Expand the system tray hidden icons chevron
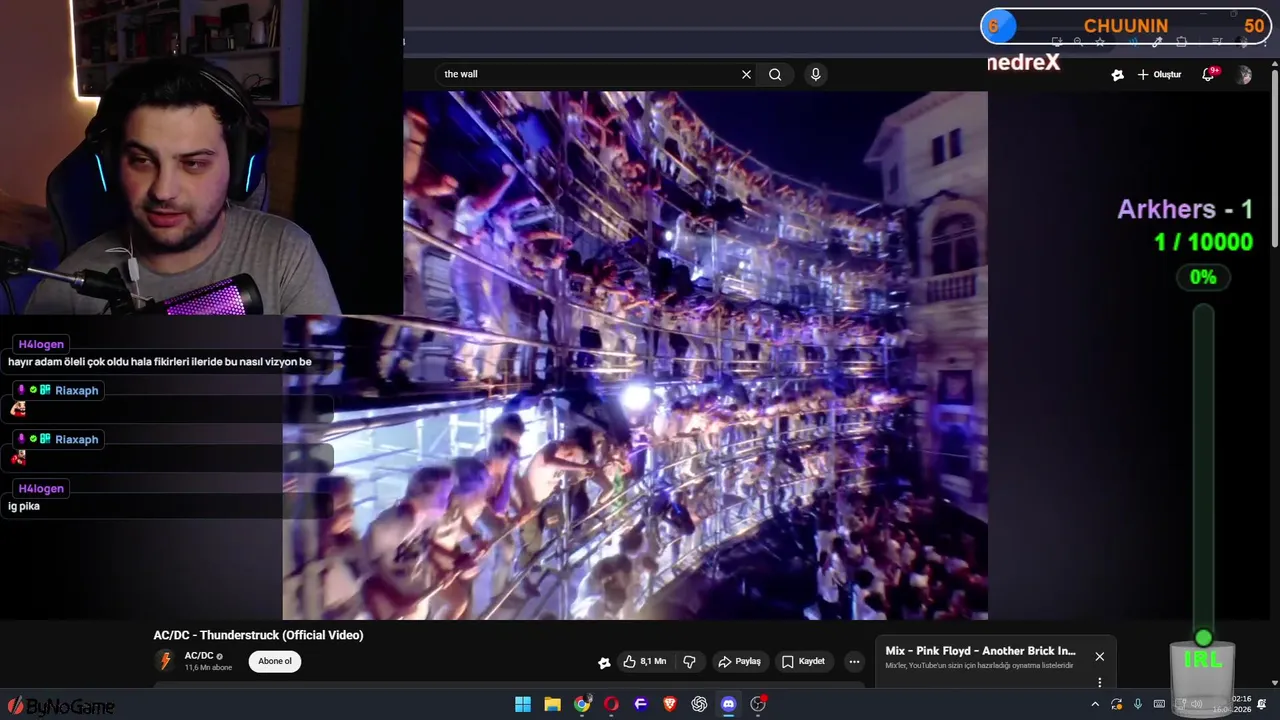The width and height of the screenshot is (1280, 720). [x=1095, y=704]
